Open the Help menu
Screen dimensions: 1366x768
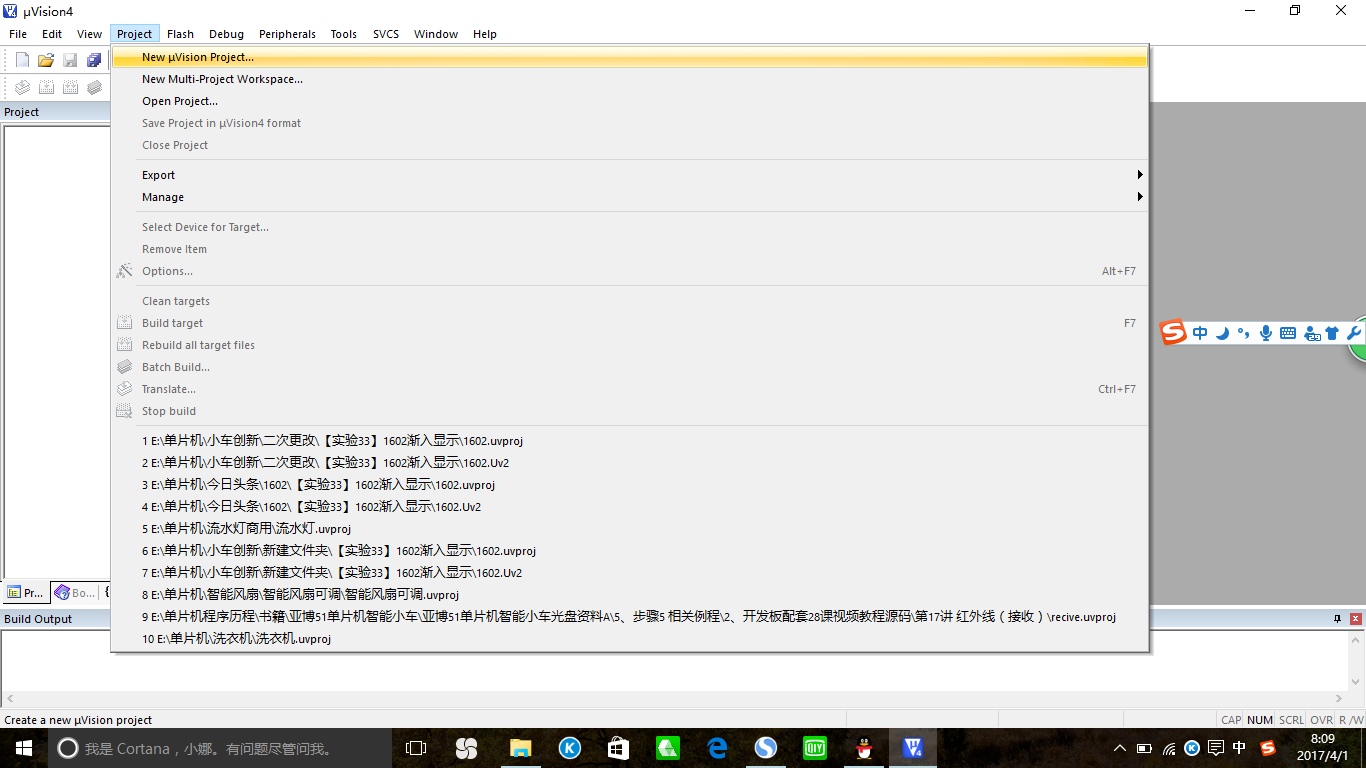[485, 34]
